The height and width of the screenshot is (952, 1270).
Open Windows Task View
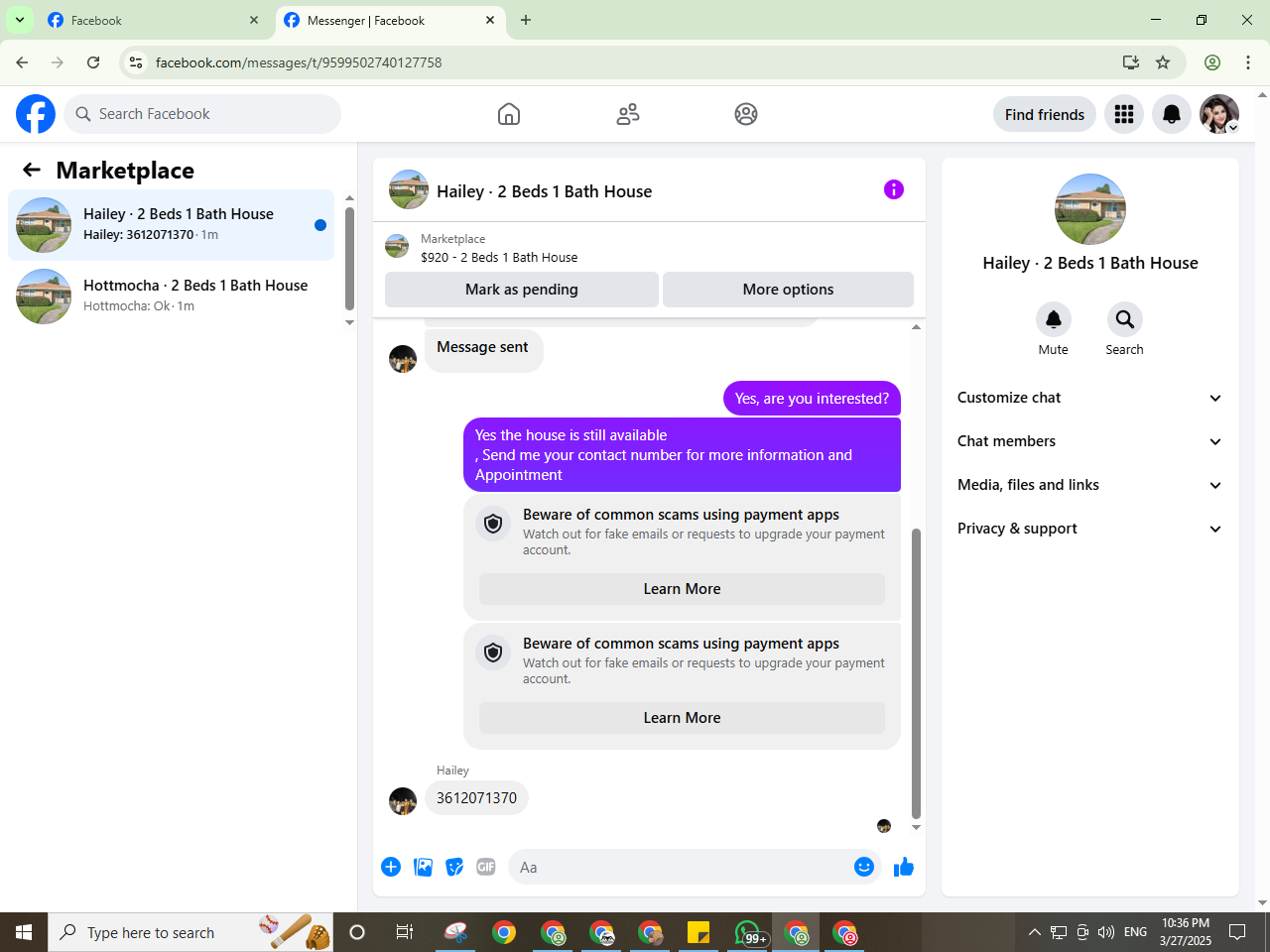[405, 932]
